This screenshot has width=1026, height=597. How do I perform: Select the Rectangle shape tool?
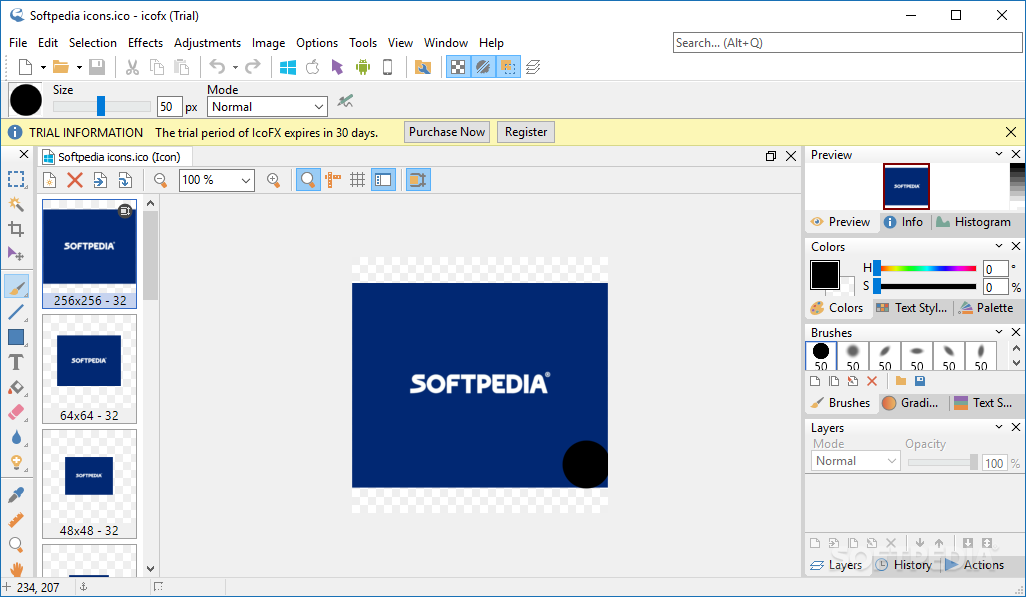point(16,337)
